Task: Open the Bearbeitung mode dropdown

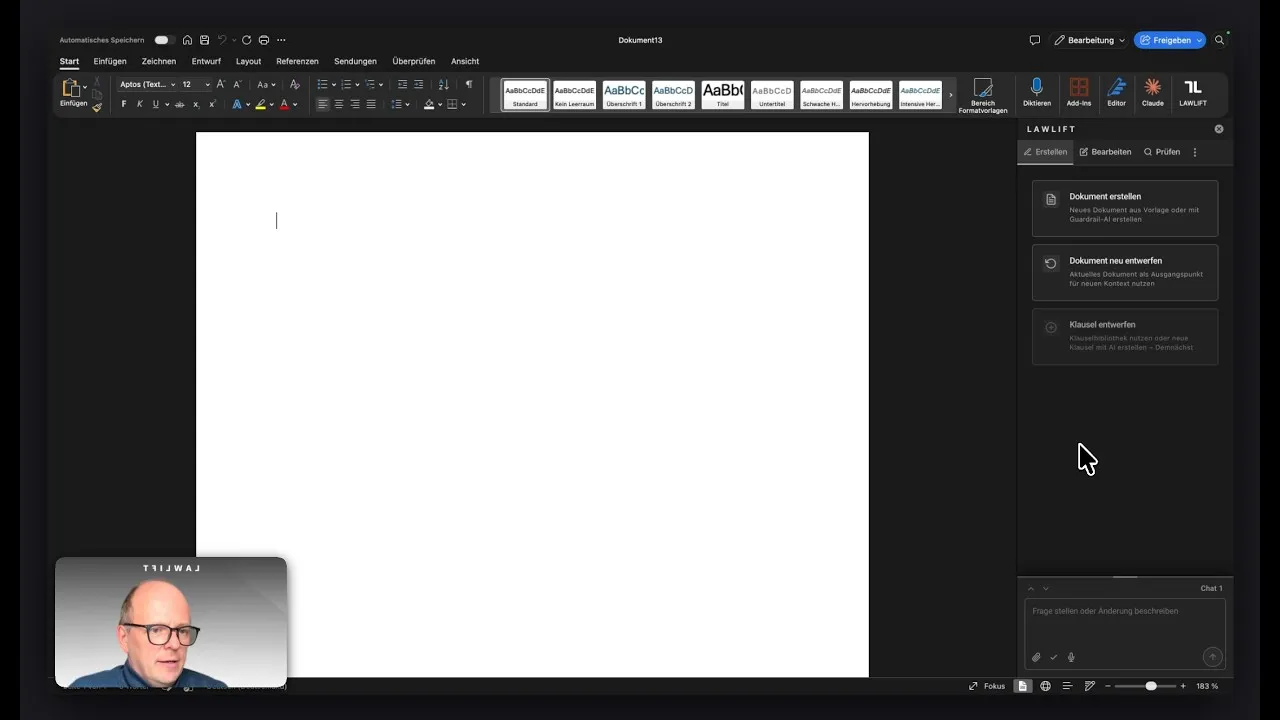Action: (x=1089, y=40)
